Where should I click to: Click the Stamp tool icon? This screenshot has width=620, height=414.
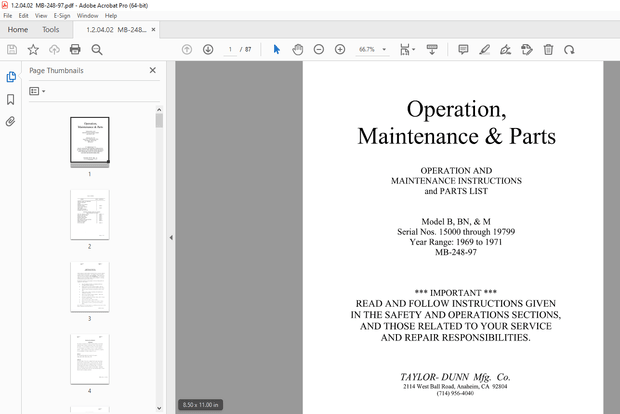click(527, 49)
